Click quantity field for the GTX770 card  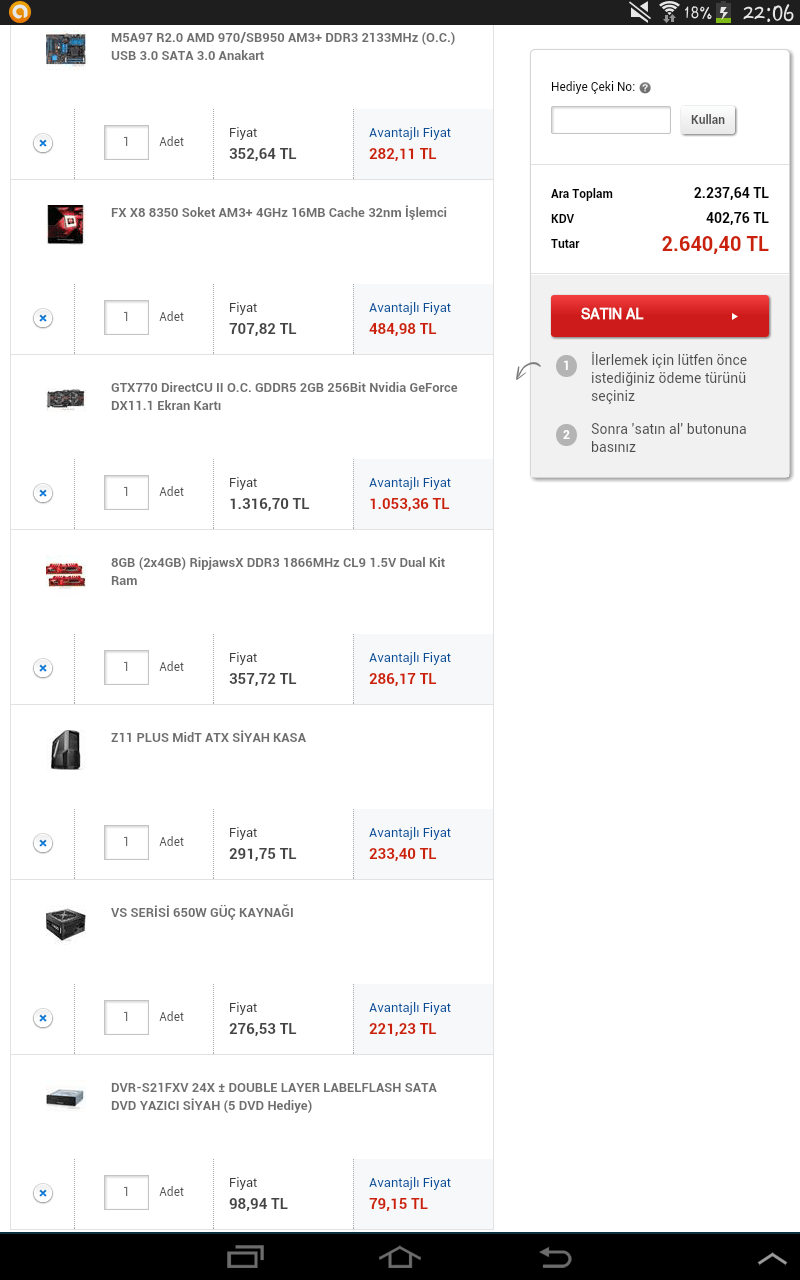click(126, 493)
